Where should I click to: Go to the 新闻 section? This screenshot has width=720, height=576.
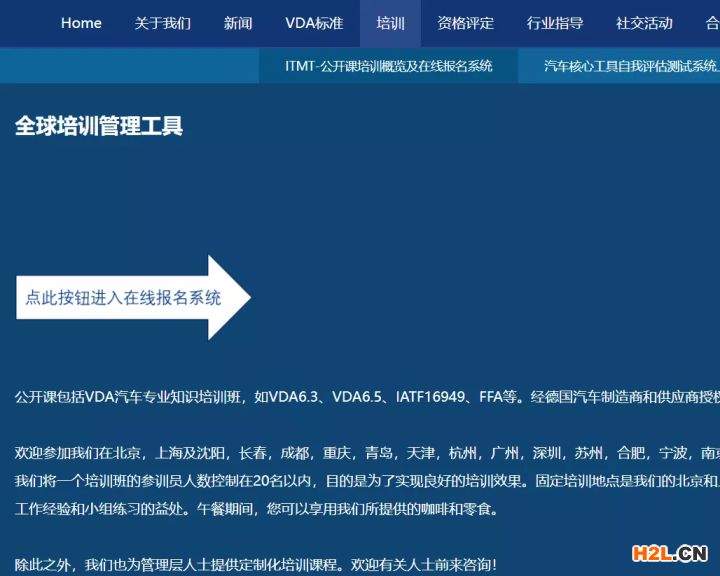point(238,23)
